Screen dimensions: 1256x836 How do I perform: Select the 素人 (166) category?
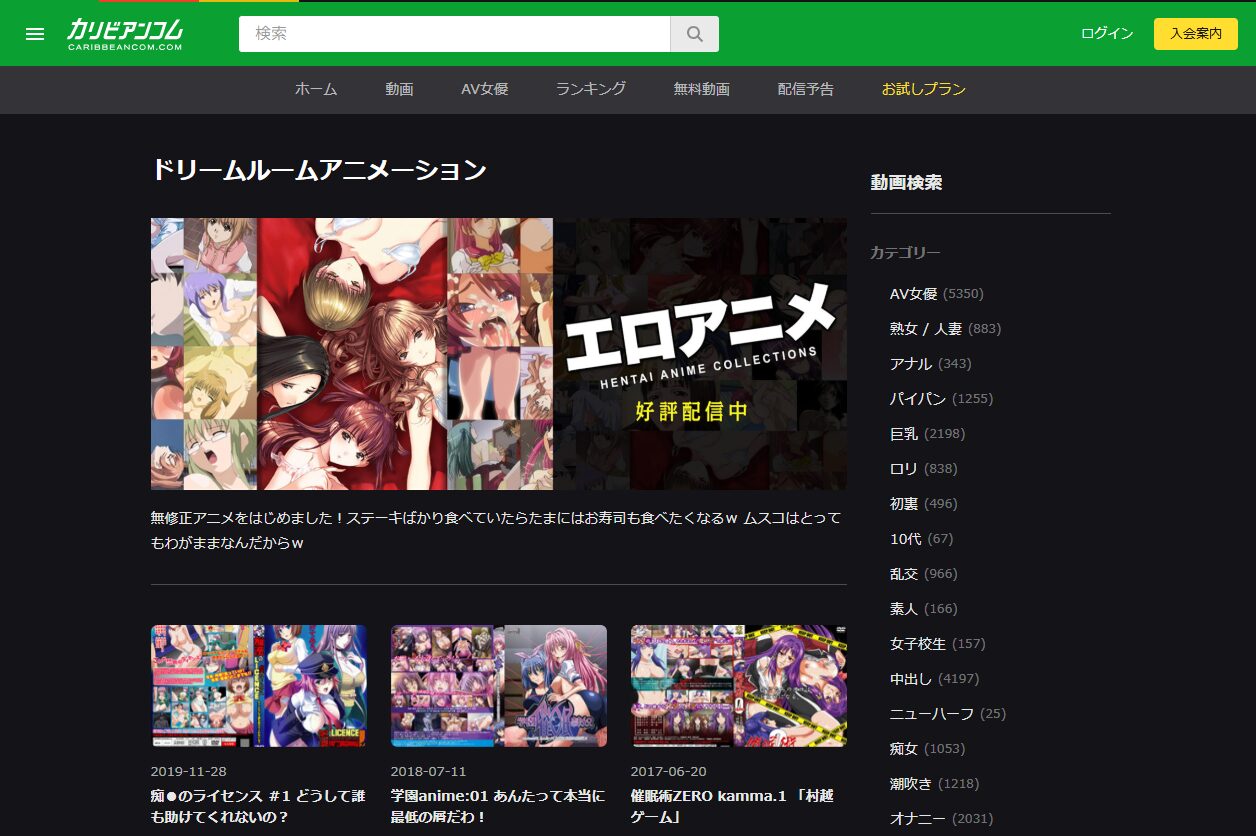[x=923, y=609]
